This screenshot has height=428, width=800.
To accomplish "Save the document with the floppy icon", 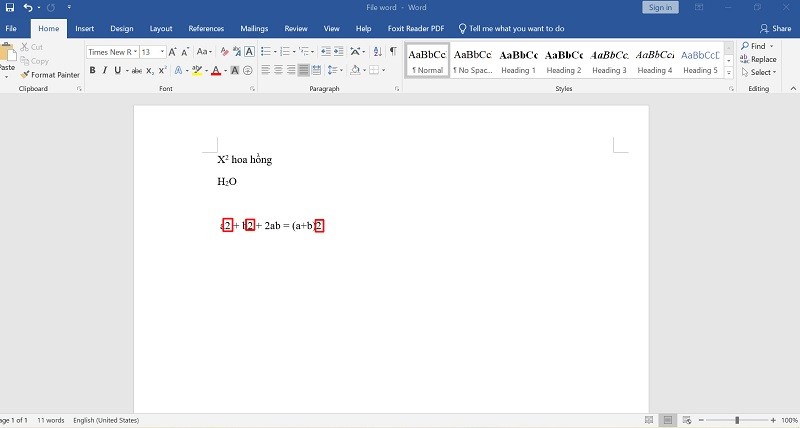I will coord(10,8).
